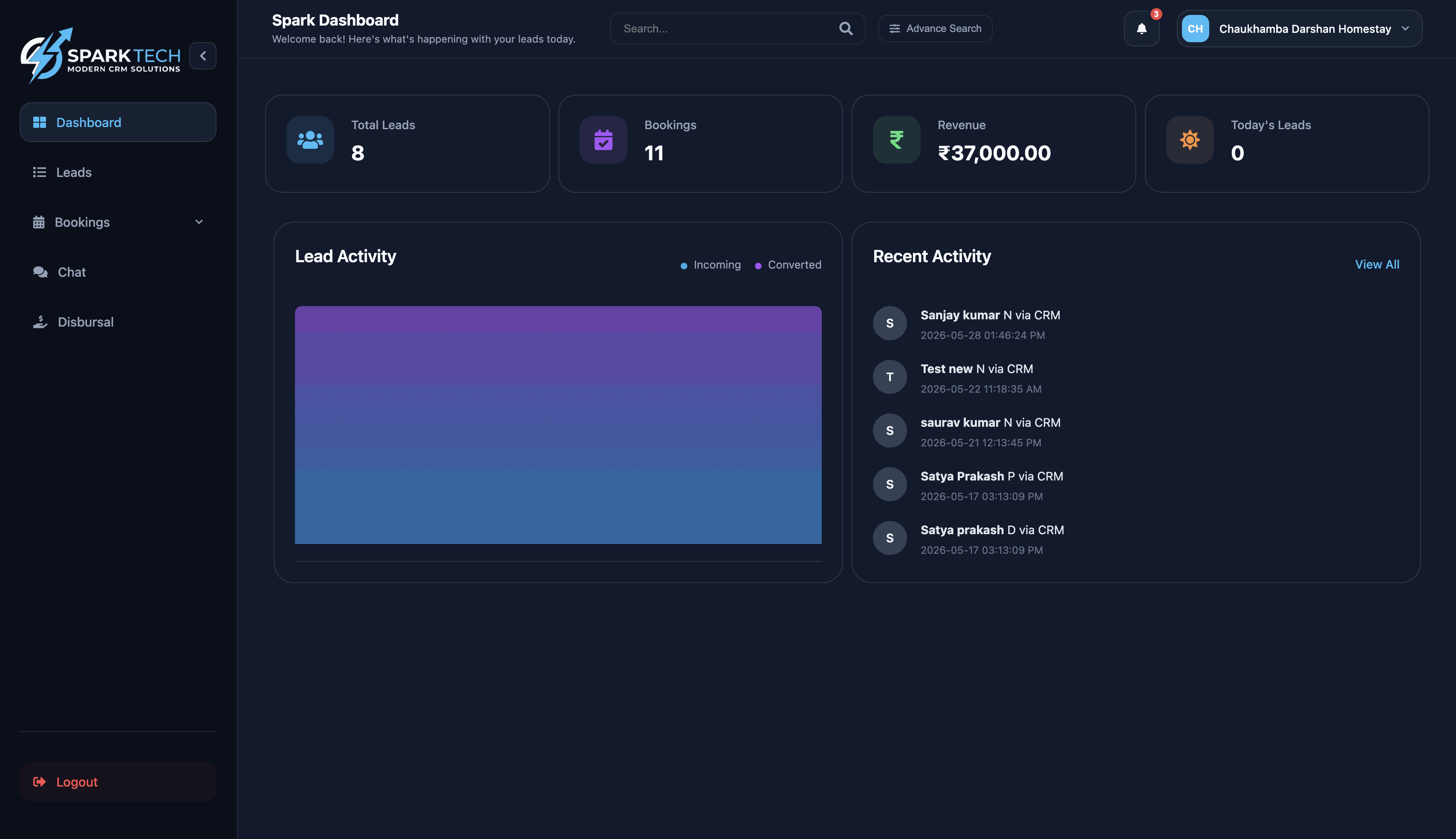This screenshot has height=839, width=1456.
Task: Click the timestamp 2026-05-21 12:13:45 PM
Action: (981, 443)
